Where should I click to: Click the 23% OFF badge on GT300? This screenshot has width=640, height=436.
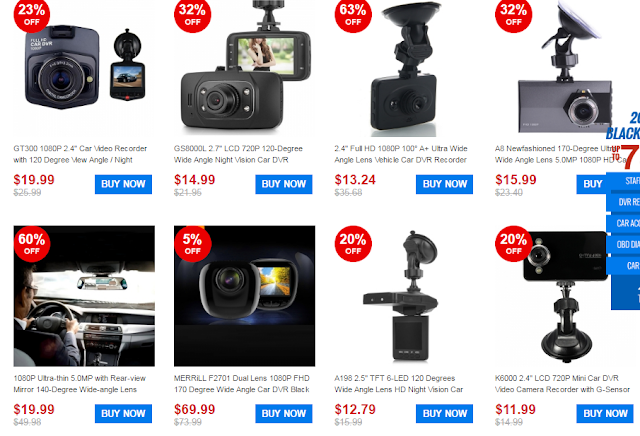[x=32, y=15]
